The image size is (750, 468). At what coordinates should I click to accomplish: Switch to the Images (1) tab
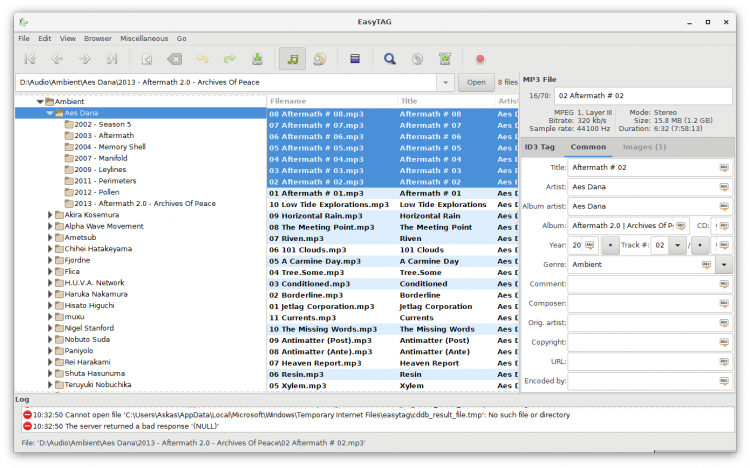click(x=644, y=147)
